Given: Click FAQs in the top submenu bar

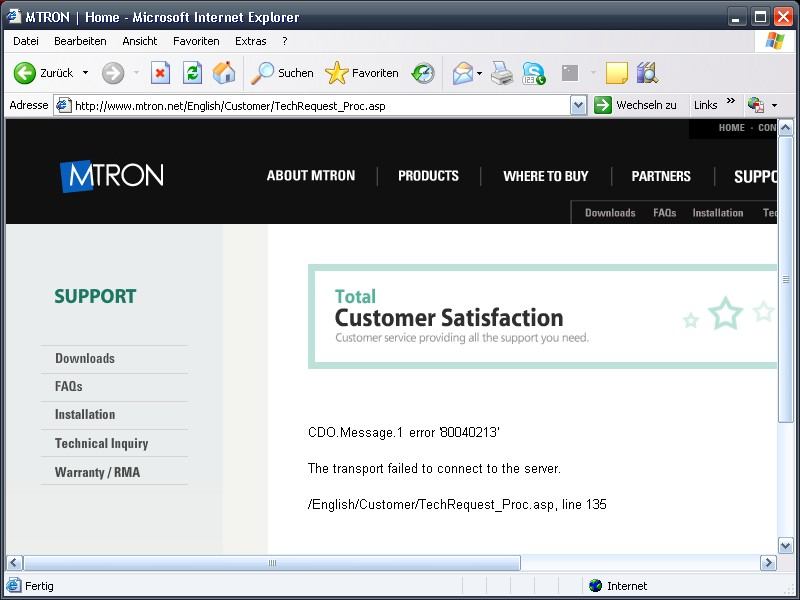Looking at the screenshot, I should coord(664,213).
